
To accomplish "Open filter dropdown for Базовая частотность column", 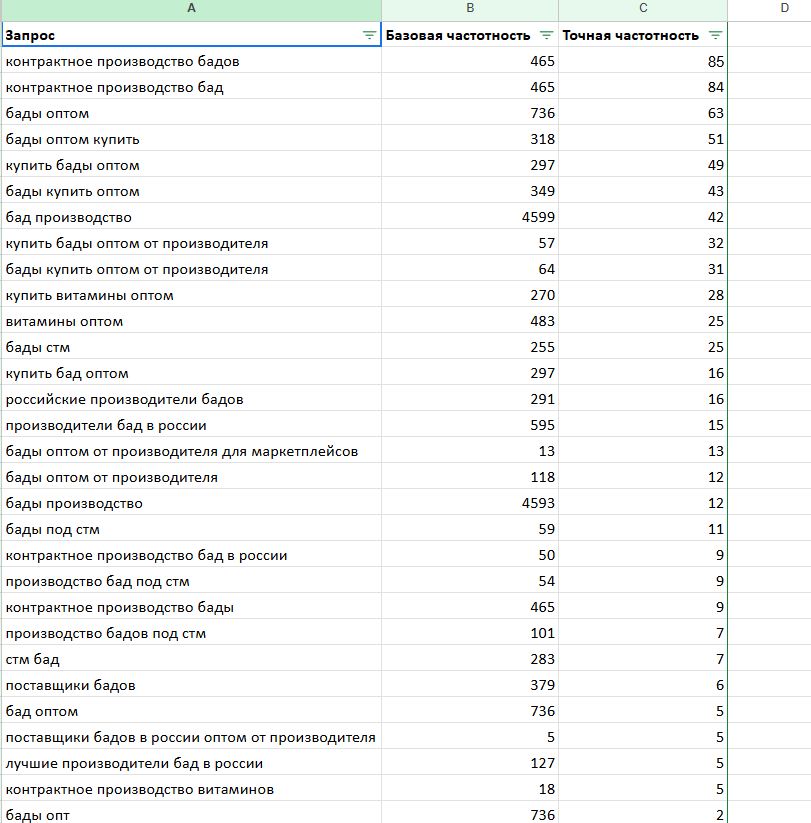I will [546, 35].
